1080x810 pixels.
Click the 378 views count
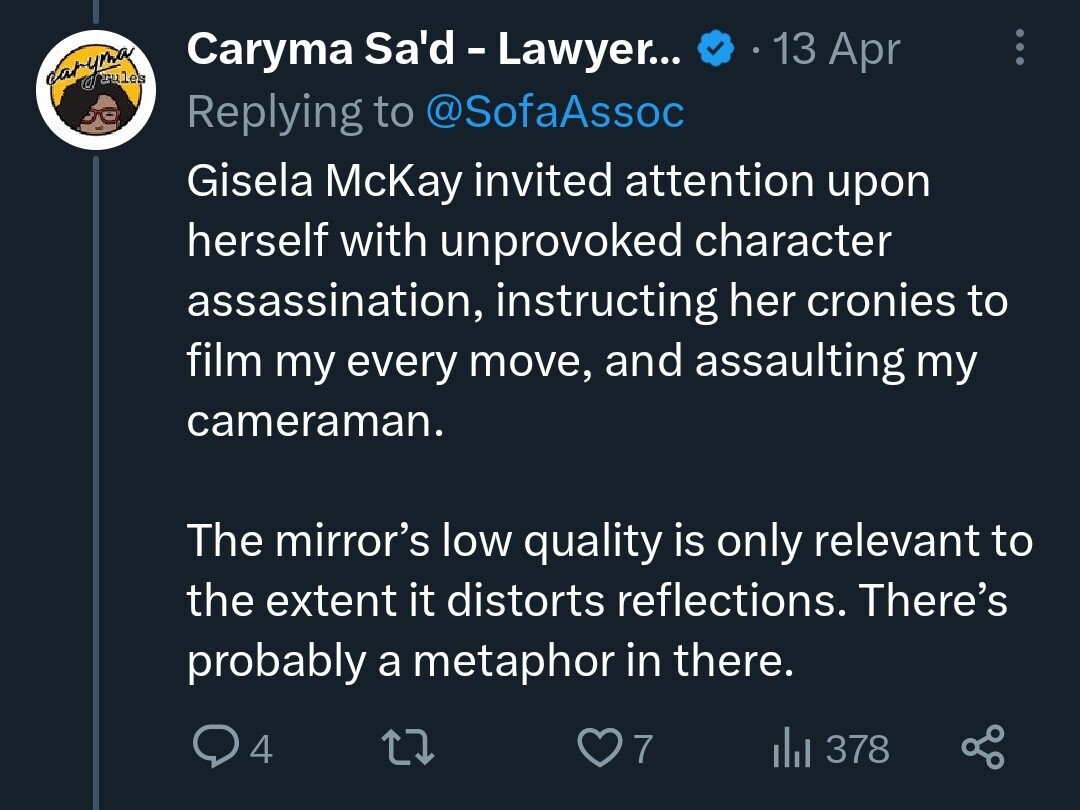[x=858, y=749]
